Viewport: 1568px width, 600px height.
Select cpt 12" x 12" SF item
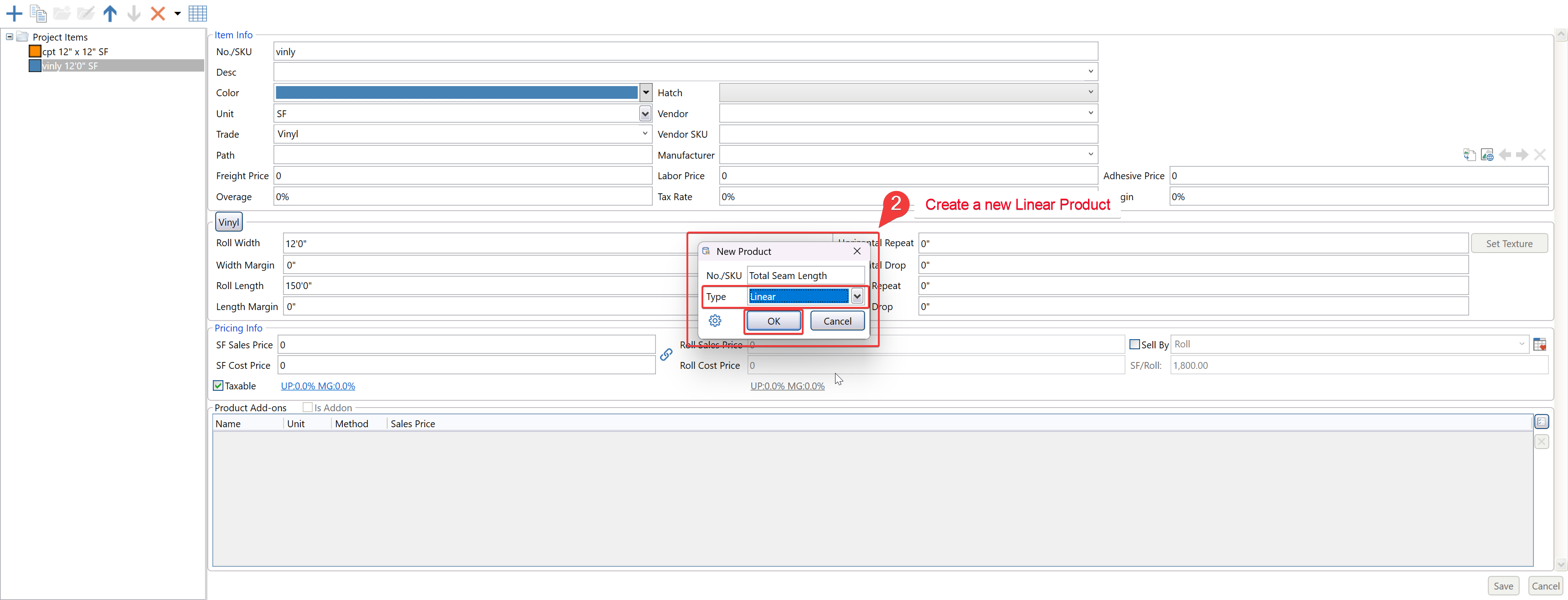(75, 52)
